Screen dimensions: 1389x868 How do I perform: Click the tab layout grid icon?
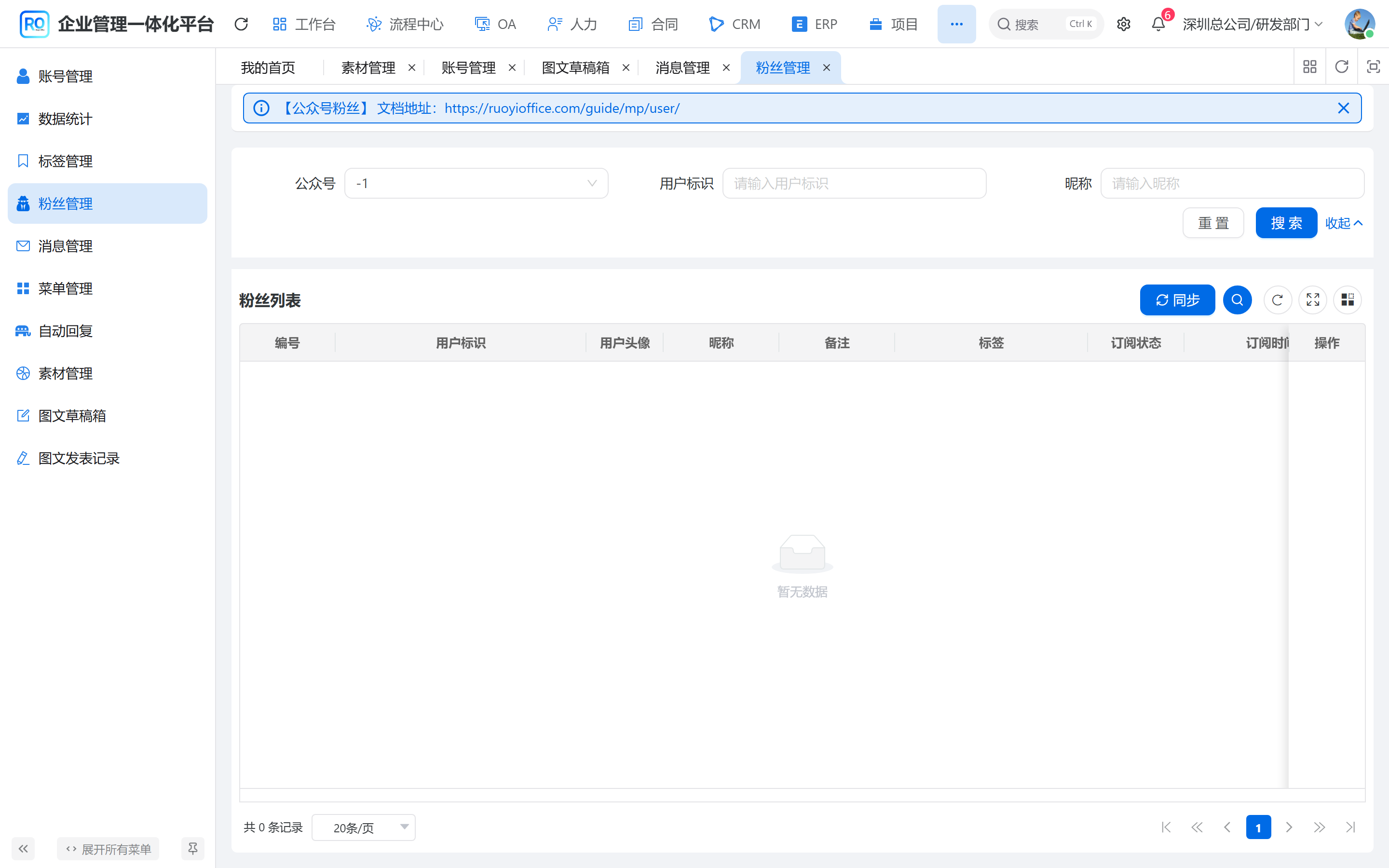[x=1309, y=67]
